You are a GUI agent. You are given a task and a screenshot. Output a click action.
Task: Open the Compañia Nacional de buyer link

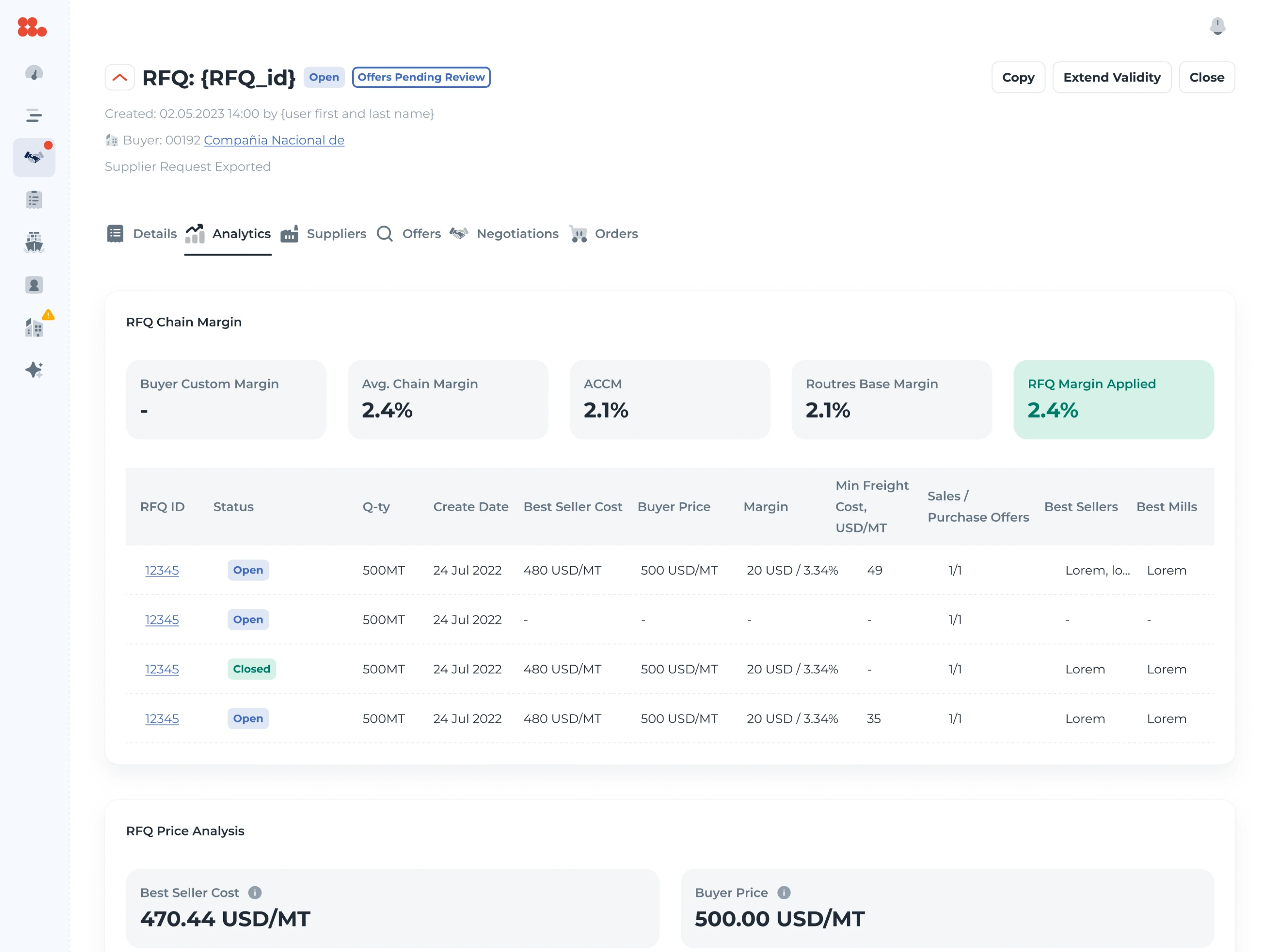(x=274, y=140)
